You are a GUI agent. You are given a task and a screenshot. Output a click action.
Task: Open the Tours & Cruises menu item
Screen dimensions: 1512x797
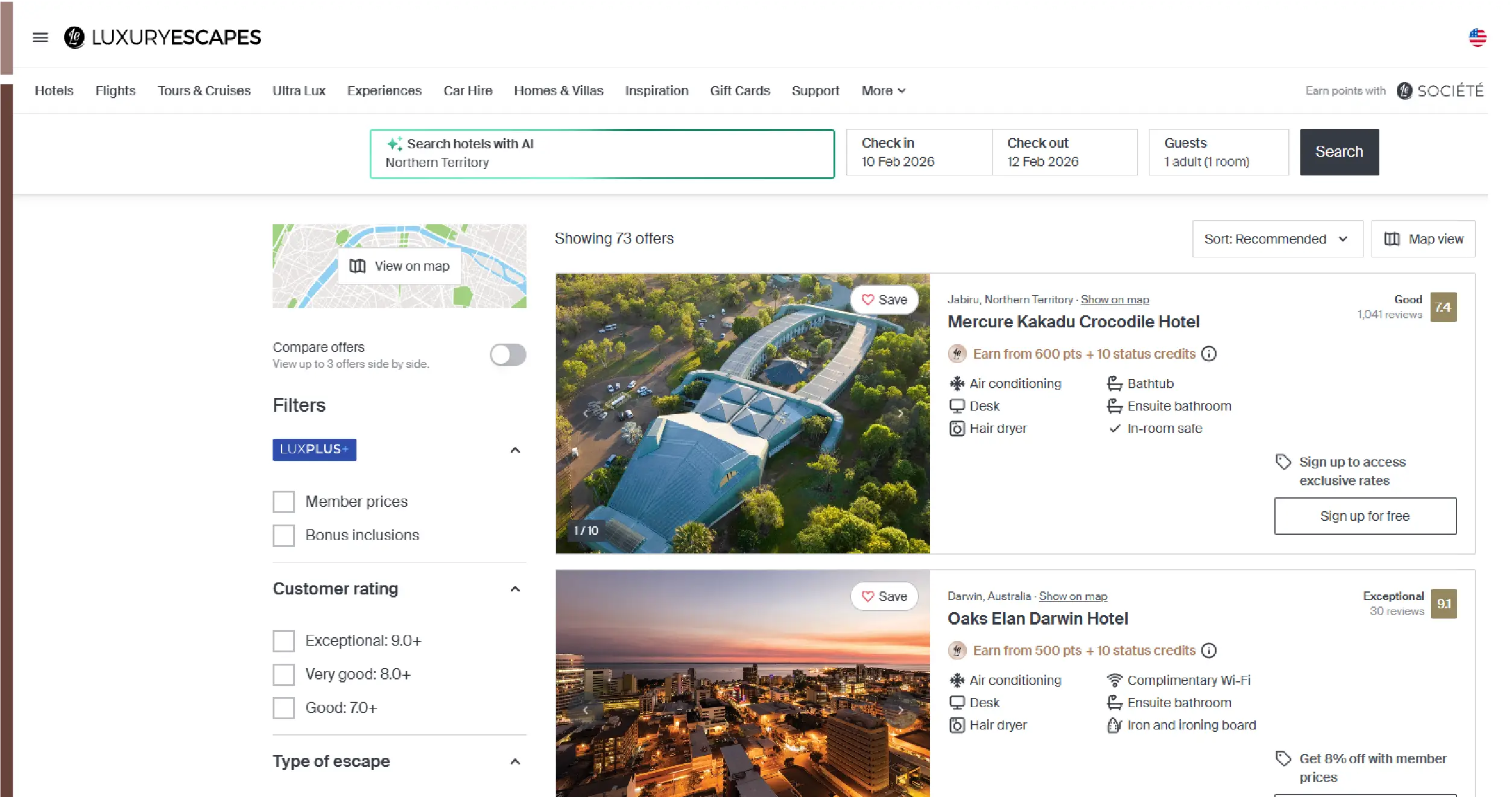204,90
